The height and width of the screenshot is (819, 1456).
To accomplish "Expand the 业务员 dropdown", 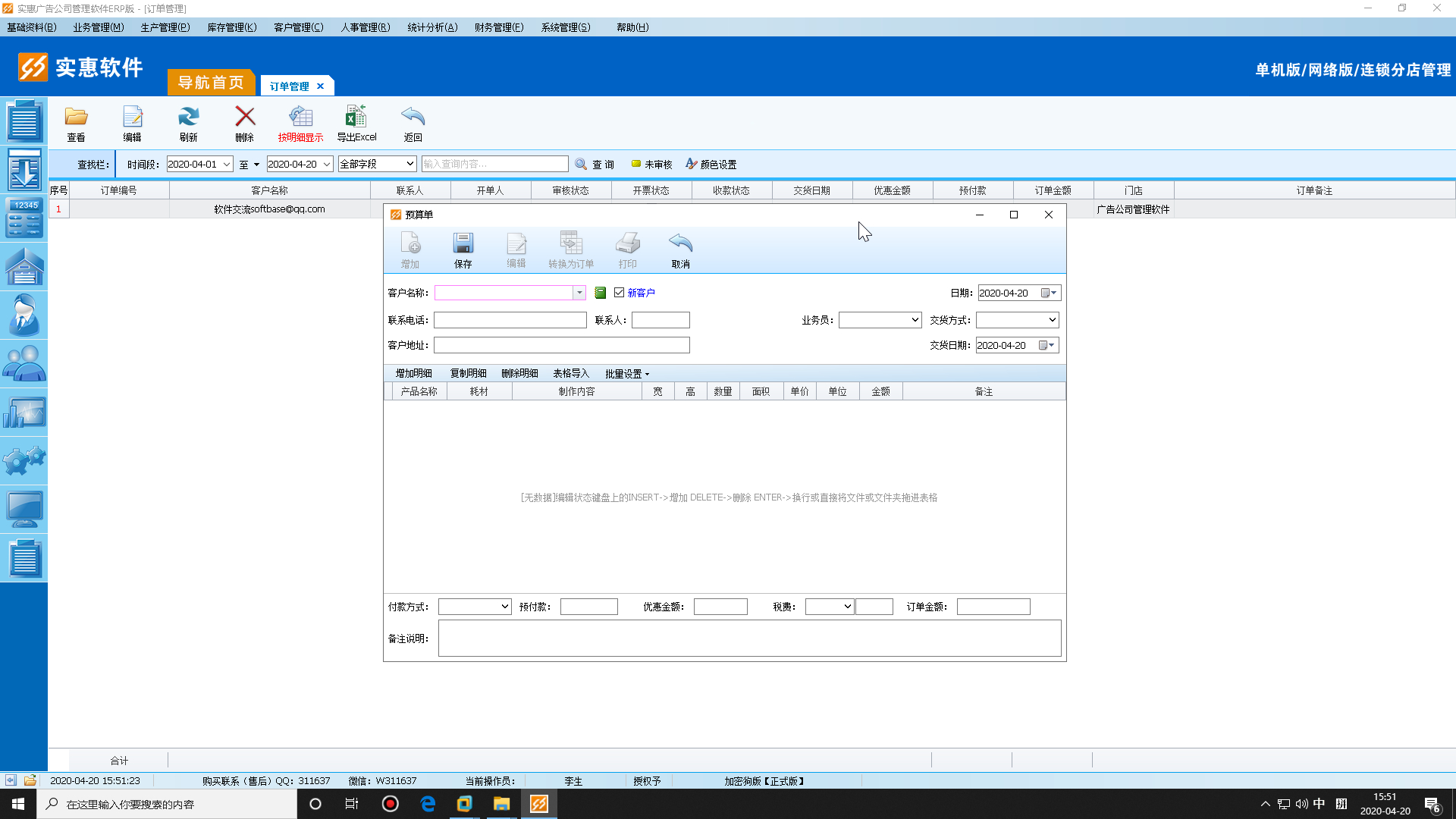I will click(915, 320).
